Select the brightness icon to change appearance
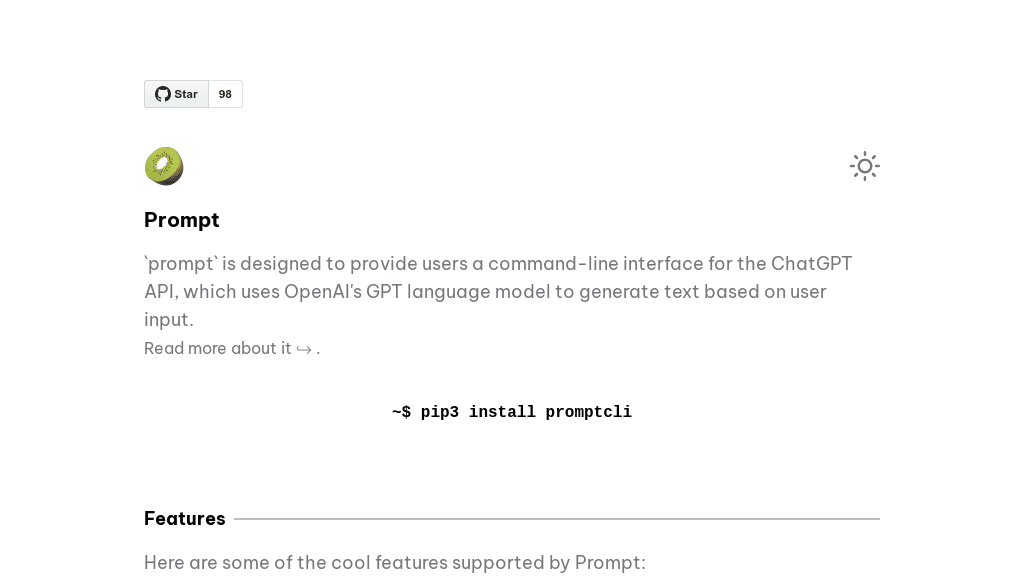Screen dimensions: 1024x576 pos(864,166)
